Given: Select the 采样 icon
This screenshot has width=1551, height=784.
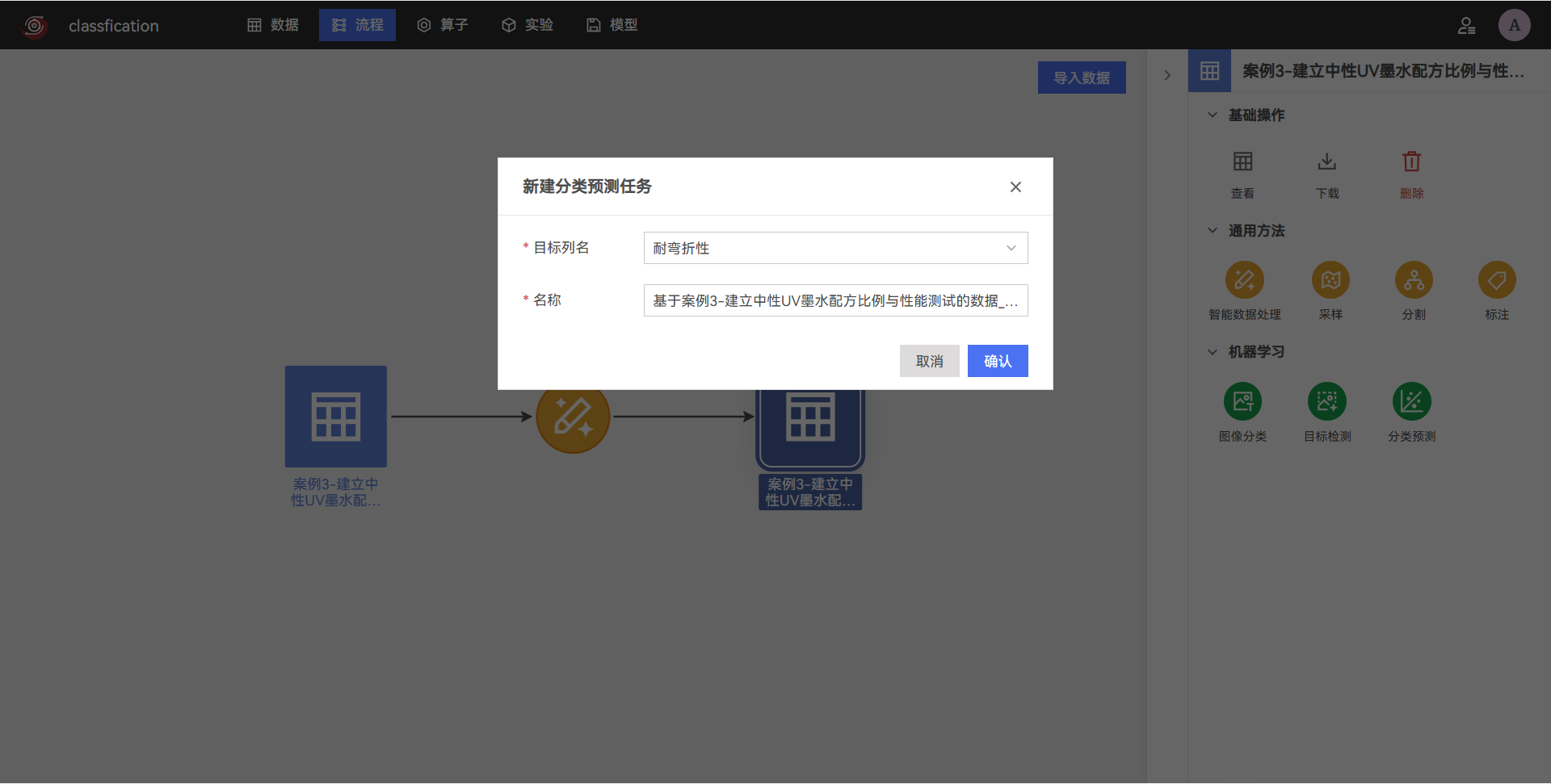Looking at the screenshot, I should (x=1330, y=280).
